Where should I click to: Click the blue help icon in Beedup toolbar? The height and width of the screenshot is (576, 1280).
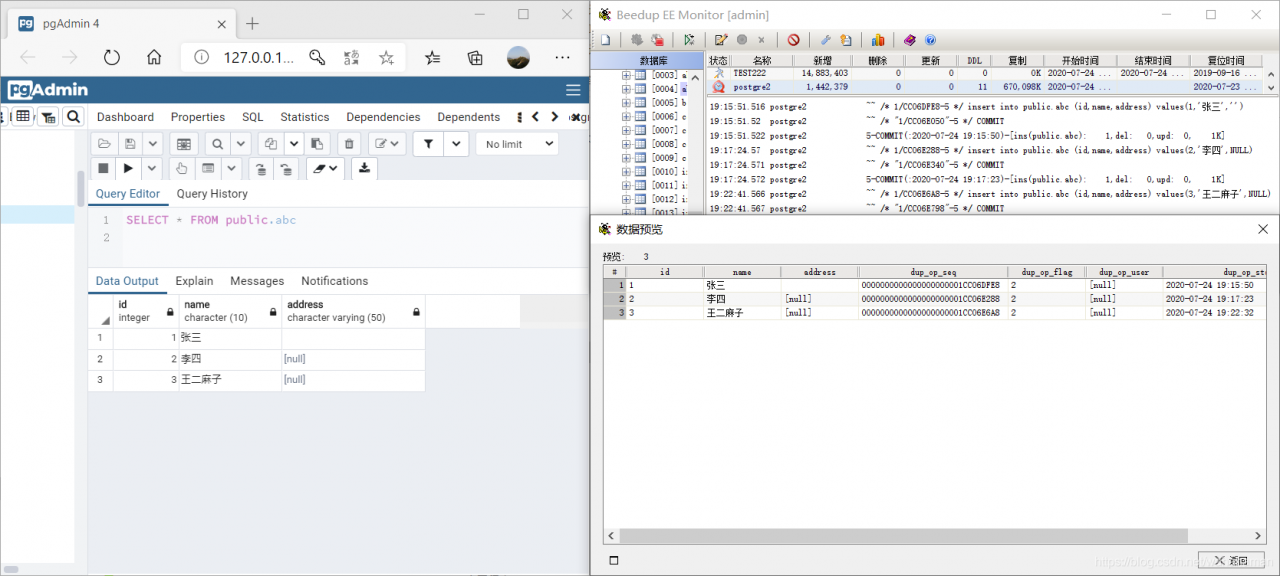(930, 40)
